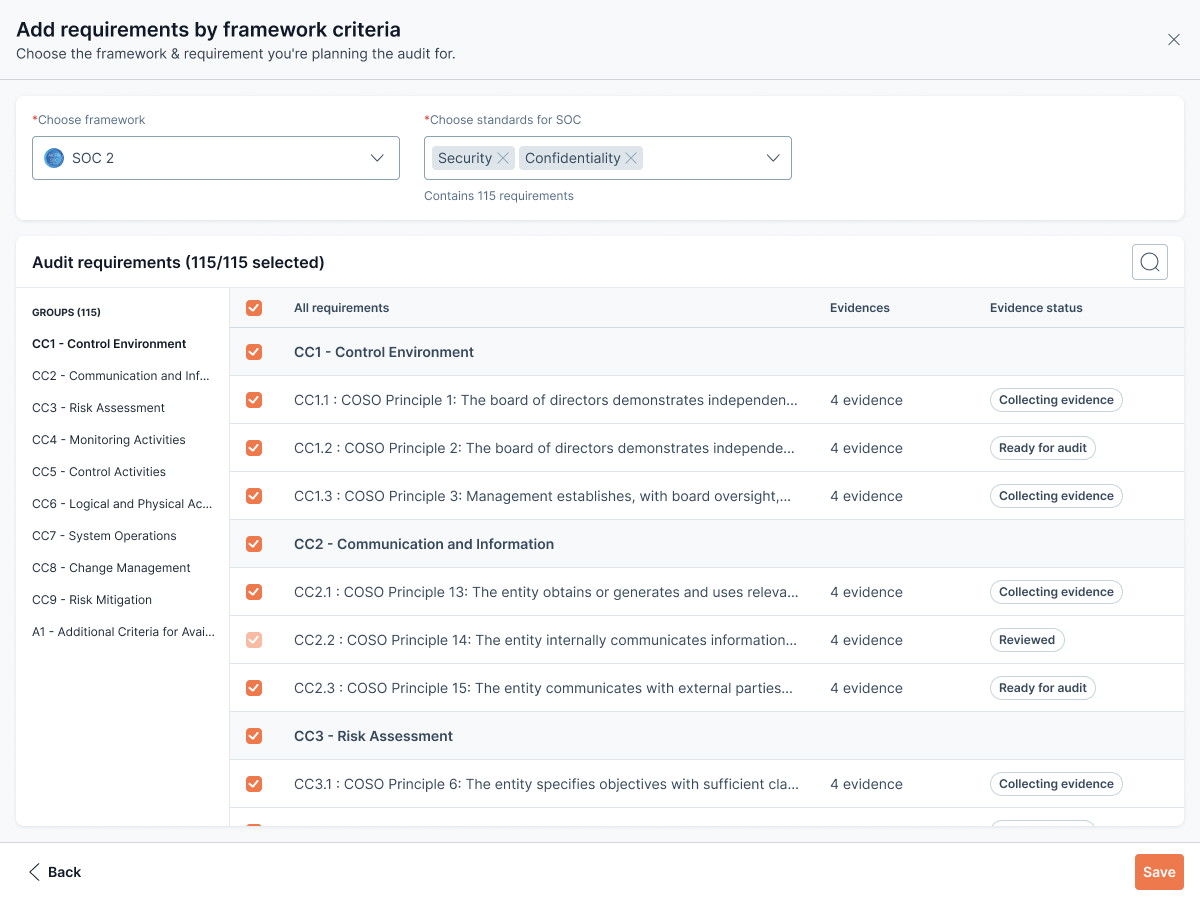This screenshot has height=900, width=1200.
Task: Click the Back arrow icon
Action: click(x=35, y=872)
